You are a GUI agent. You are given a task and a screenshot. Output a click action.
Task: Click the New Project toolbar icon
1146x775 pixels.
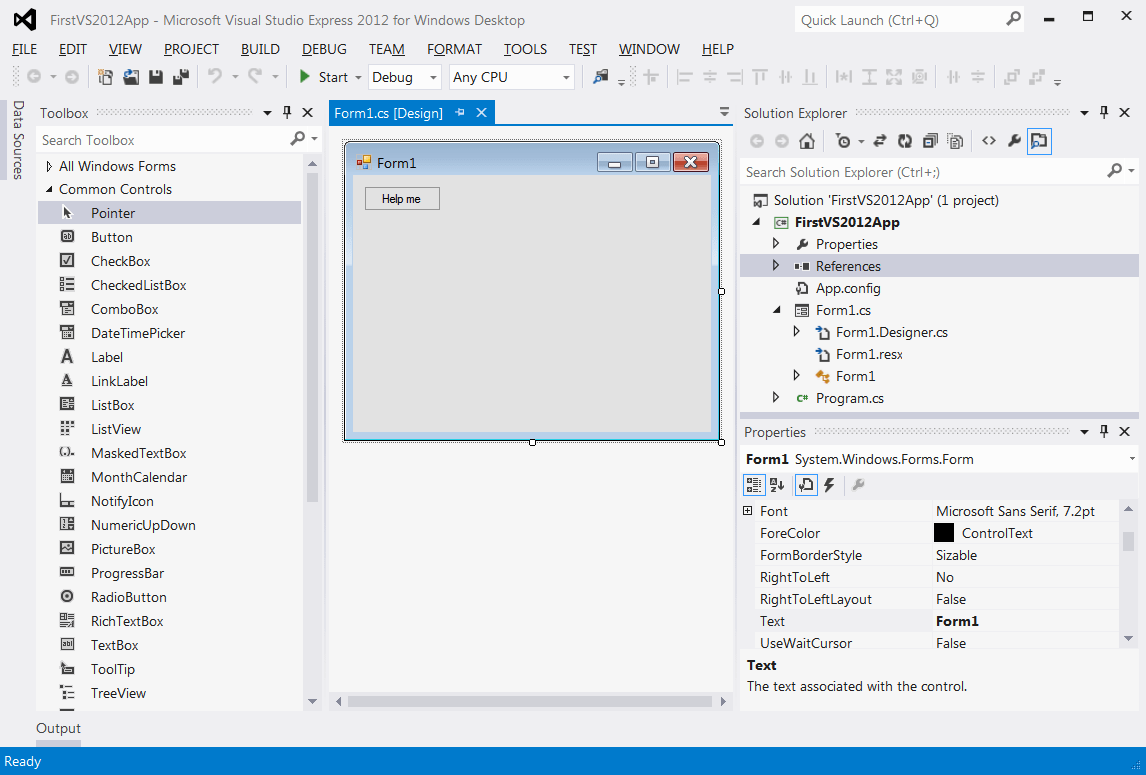(x=105, y=77)
